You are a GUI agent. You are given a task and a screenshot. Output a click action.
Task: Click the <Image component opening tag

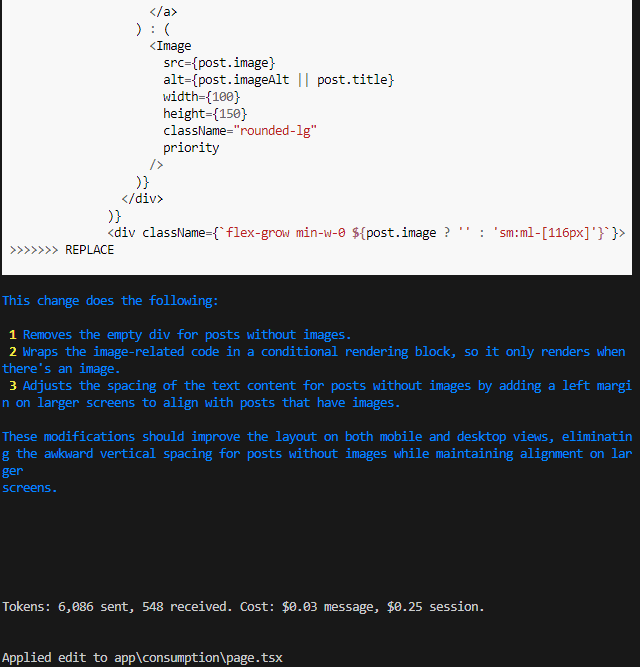pyautogui.click(x=171, y=46)
